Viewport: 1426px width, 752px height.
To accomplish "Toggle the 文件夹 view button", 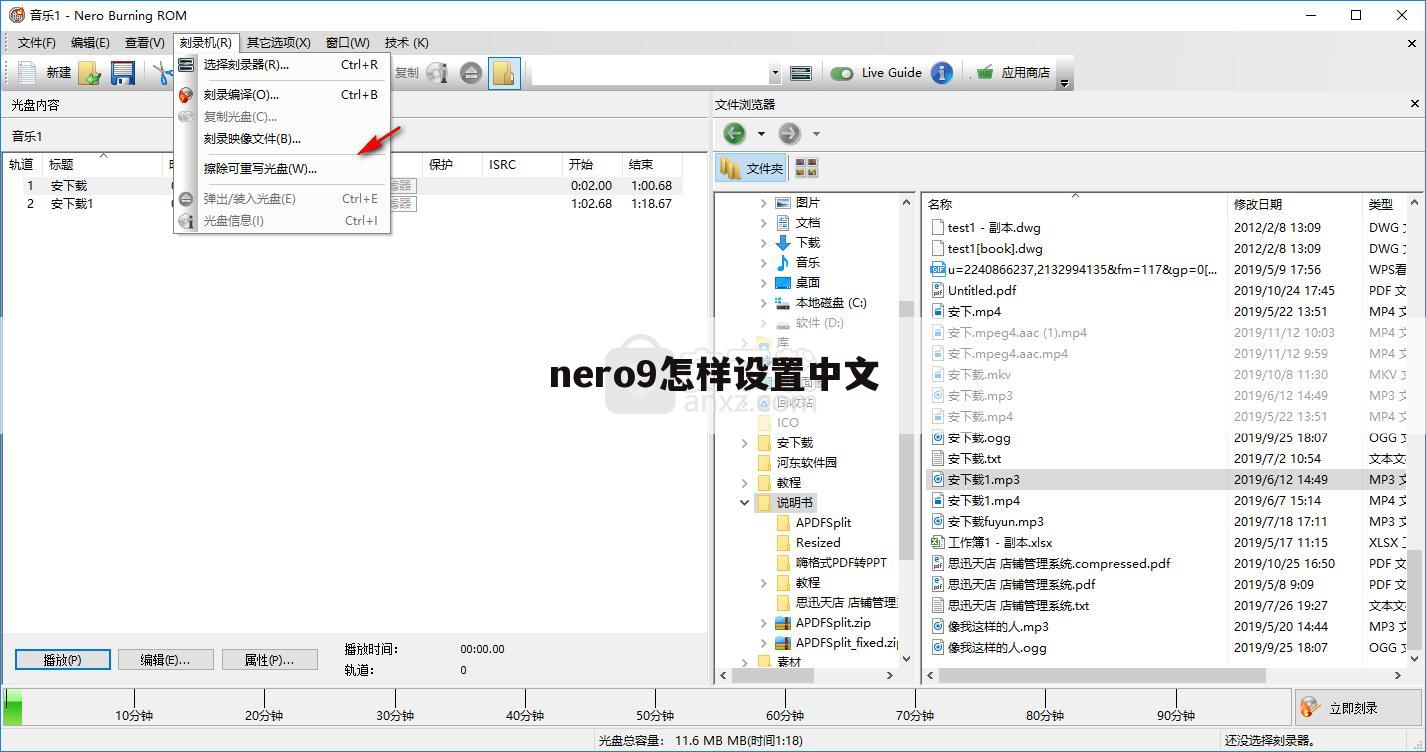I will pyautogui.click(x=752, y=168).
